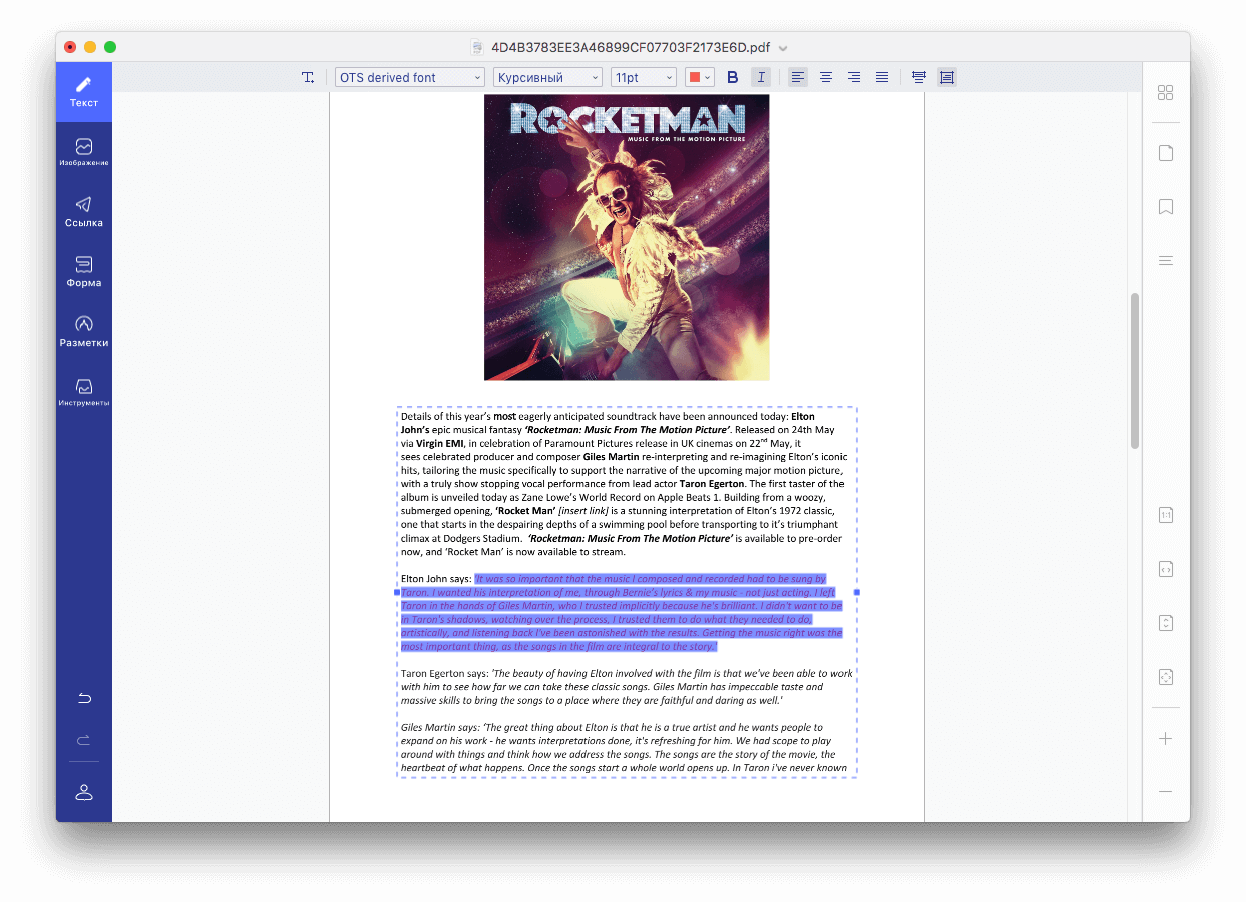Fit page to width

[x=1166, y=569]
